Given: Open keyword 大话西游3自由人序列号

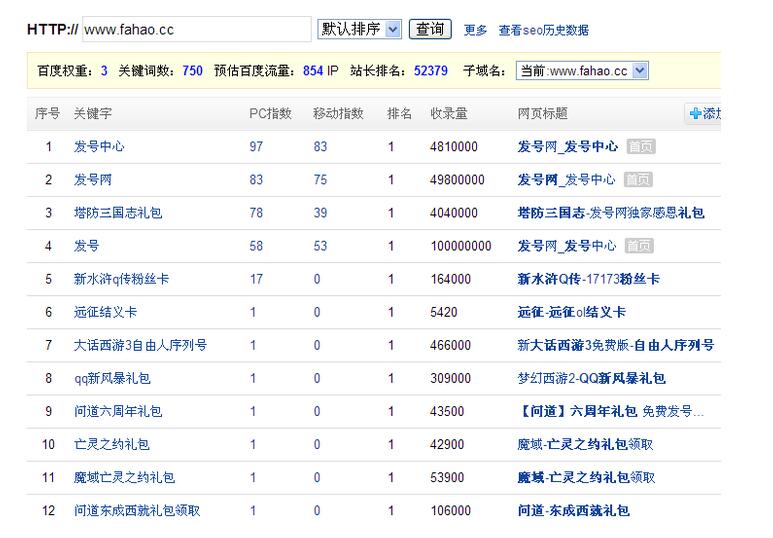Looking at the screenshot, I should [x=140, y=345].
